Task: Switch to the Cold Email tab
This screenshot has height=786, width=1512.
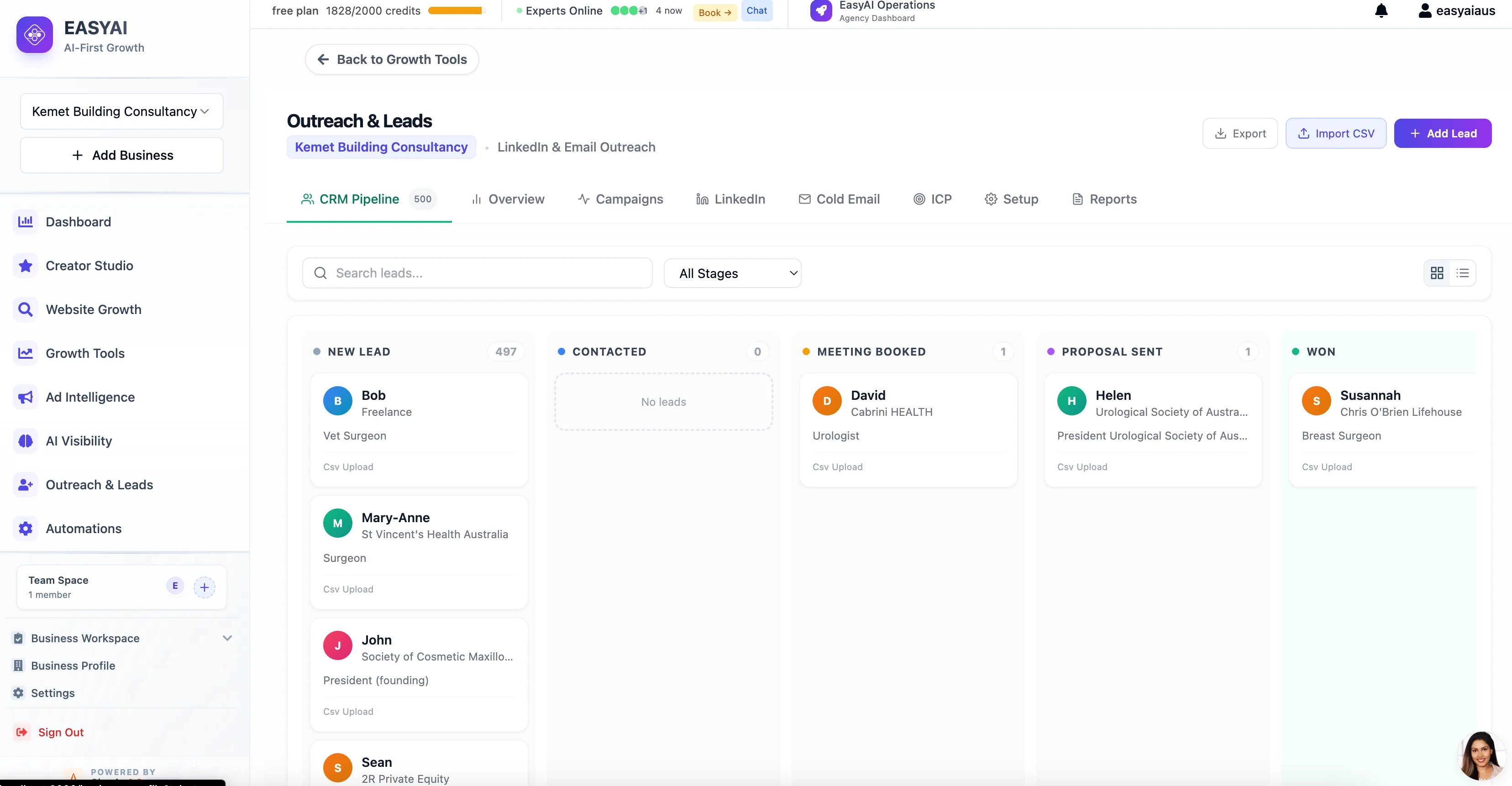Action: (x=840, y=199)
